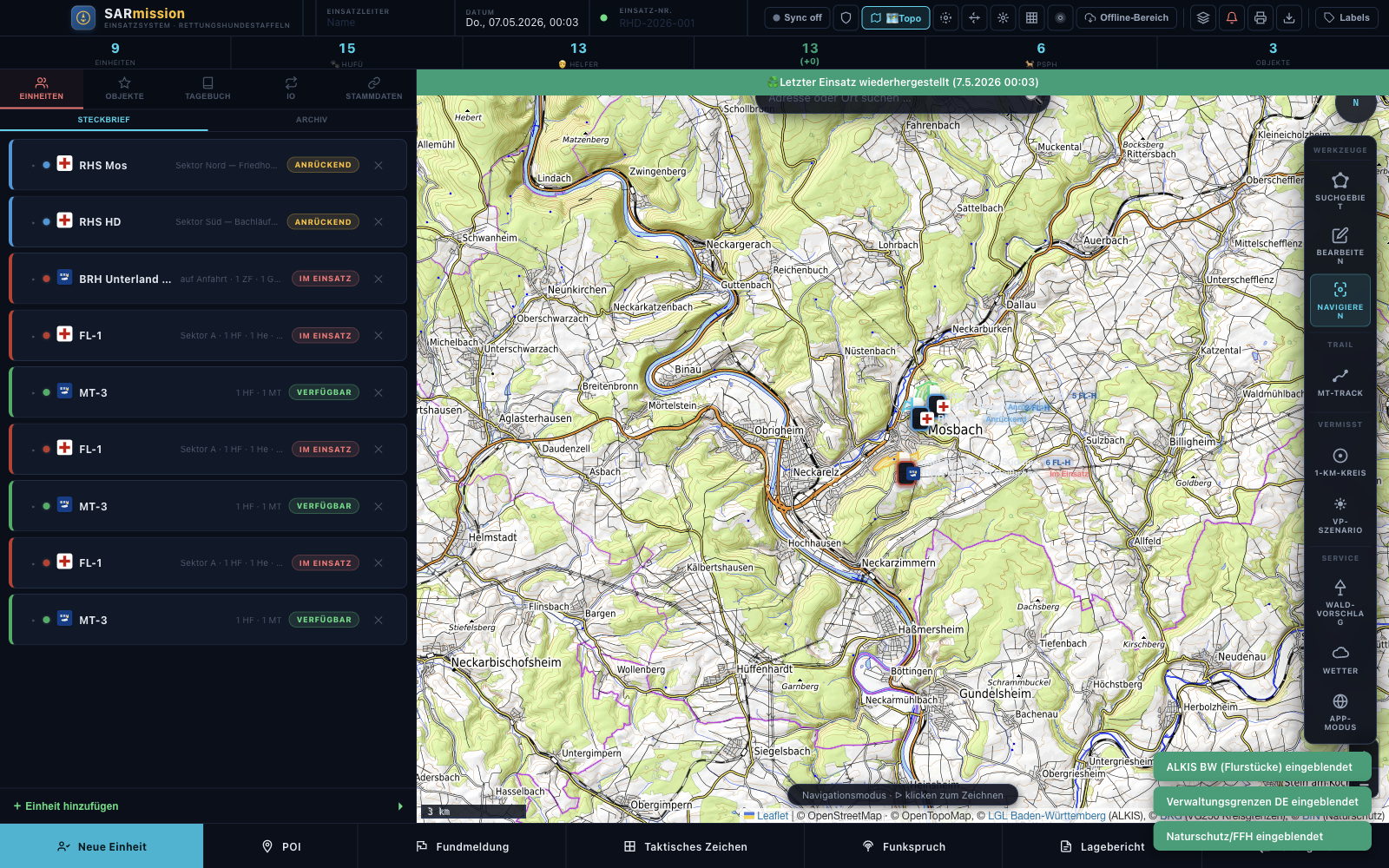
Task: Click the Taktisches Zeichen button
Action: click(686, 846)
